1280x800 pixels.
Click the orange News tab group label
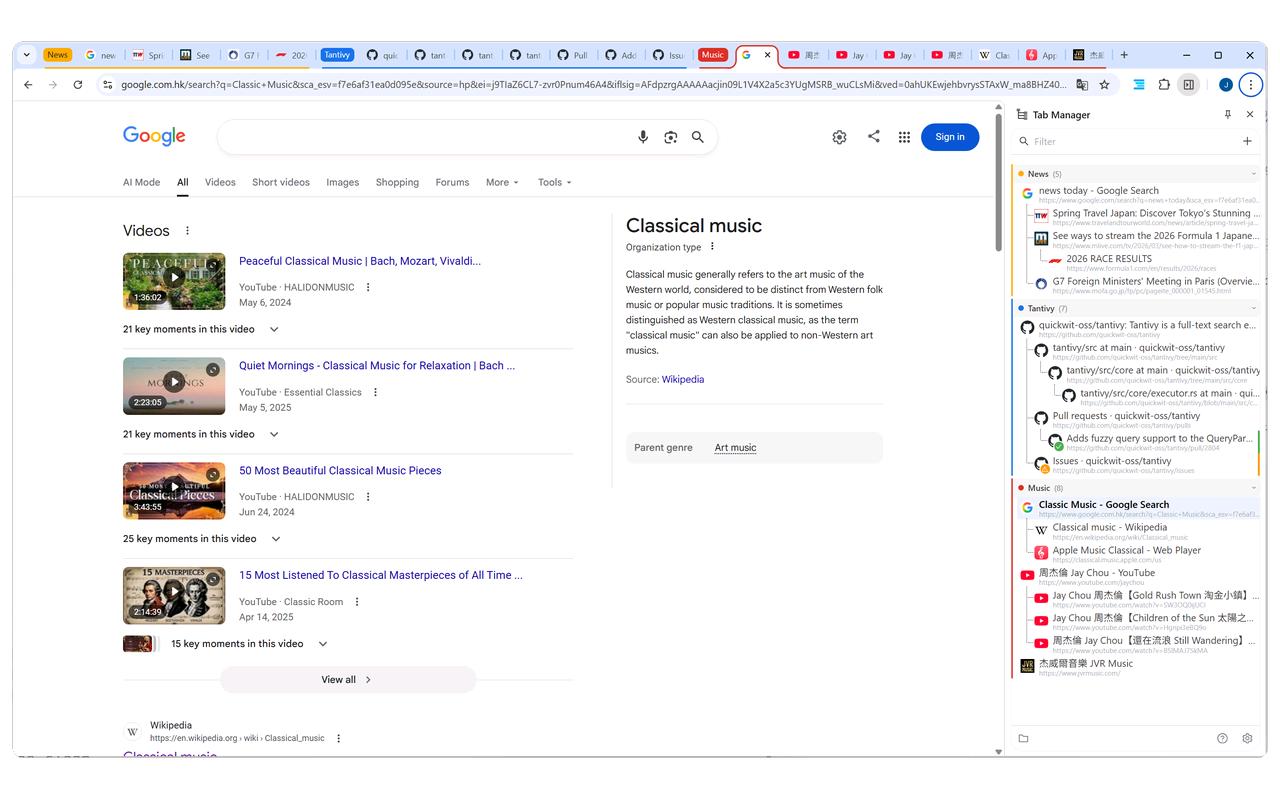pos(57,55)
